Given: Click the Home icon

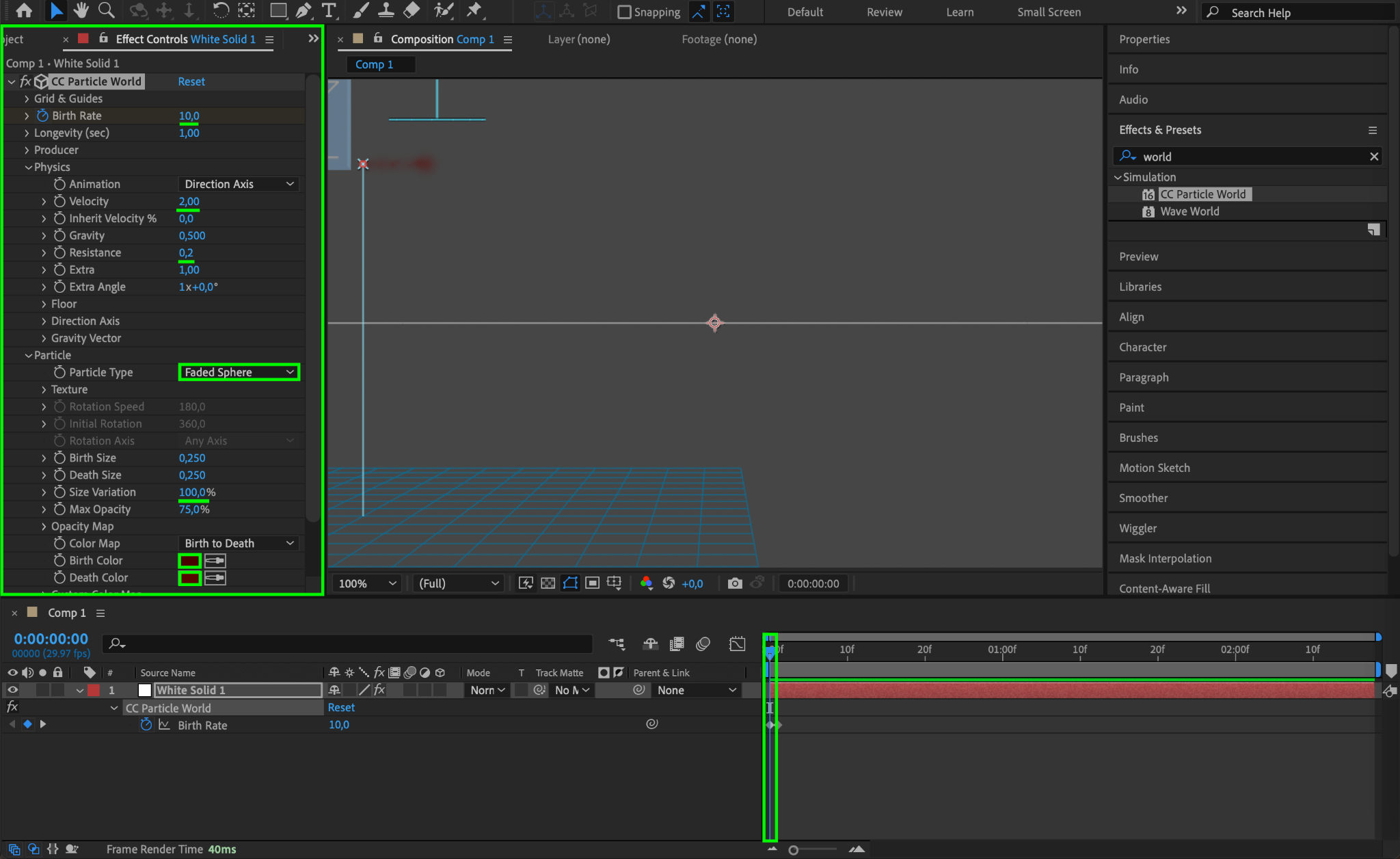Looking at the screenshot, I should click(24, 10).
